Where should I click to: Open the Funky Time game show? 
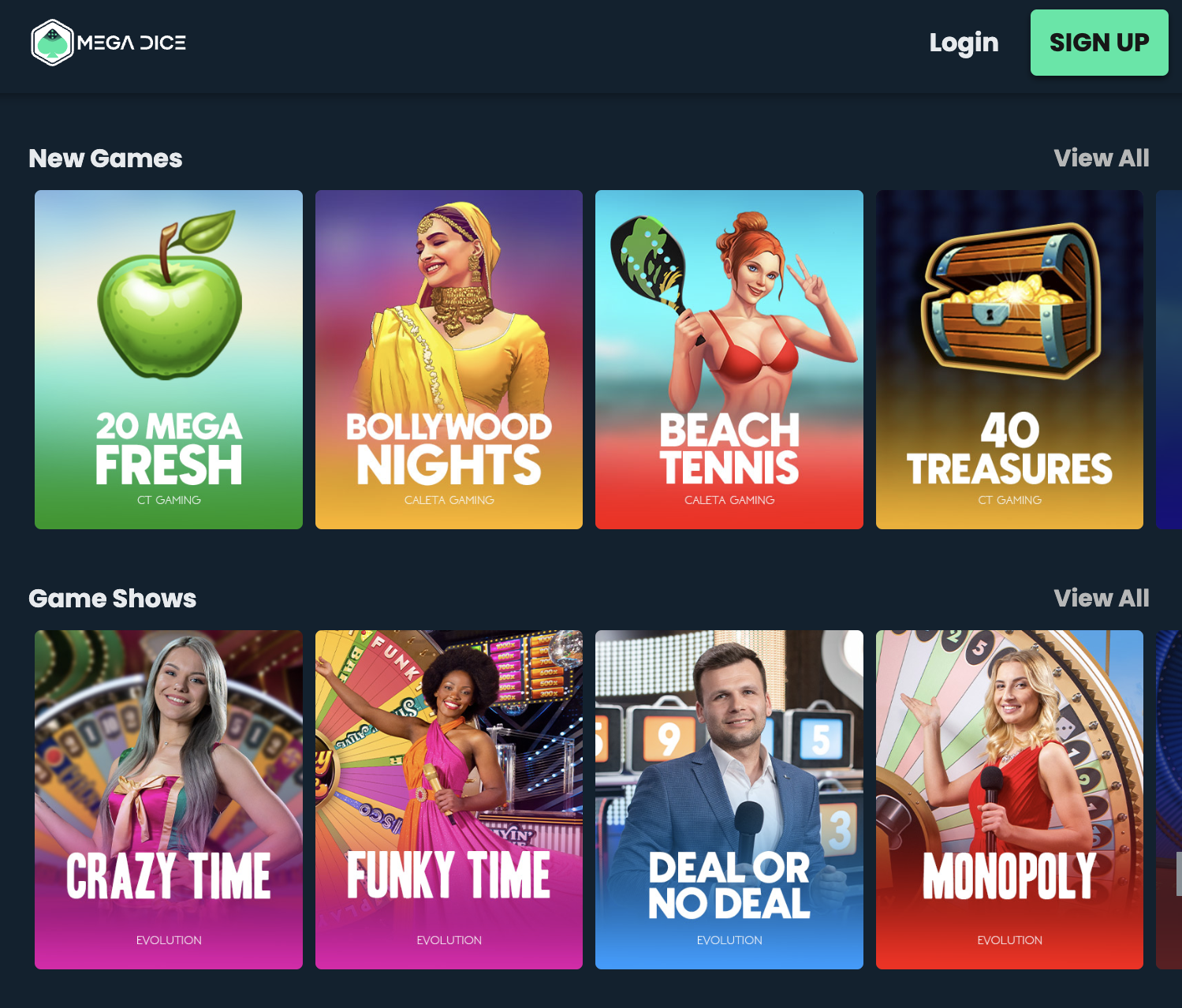[x=449, y=800]
